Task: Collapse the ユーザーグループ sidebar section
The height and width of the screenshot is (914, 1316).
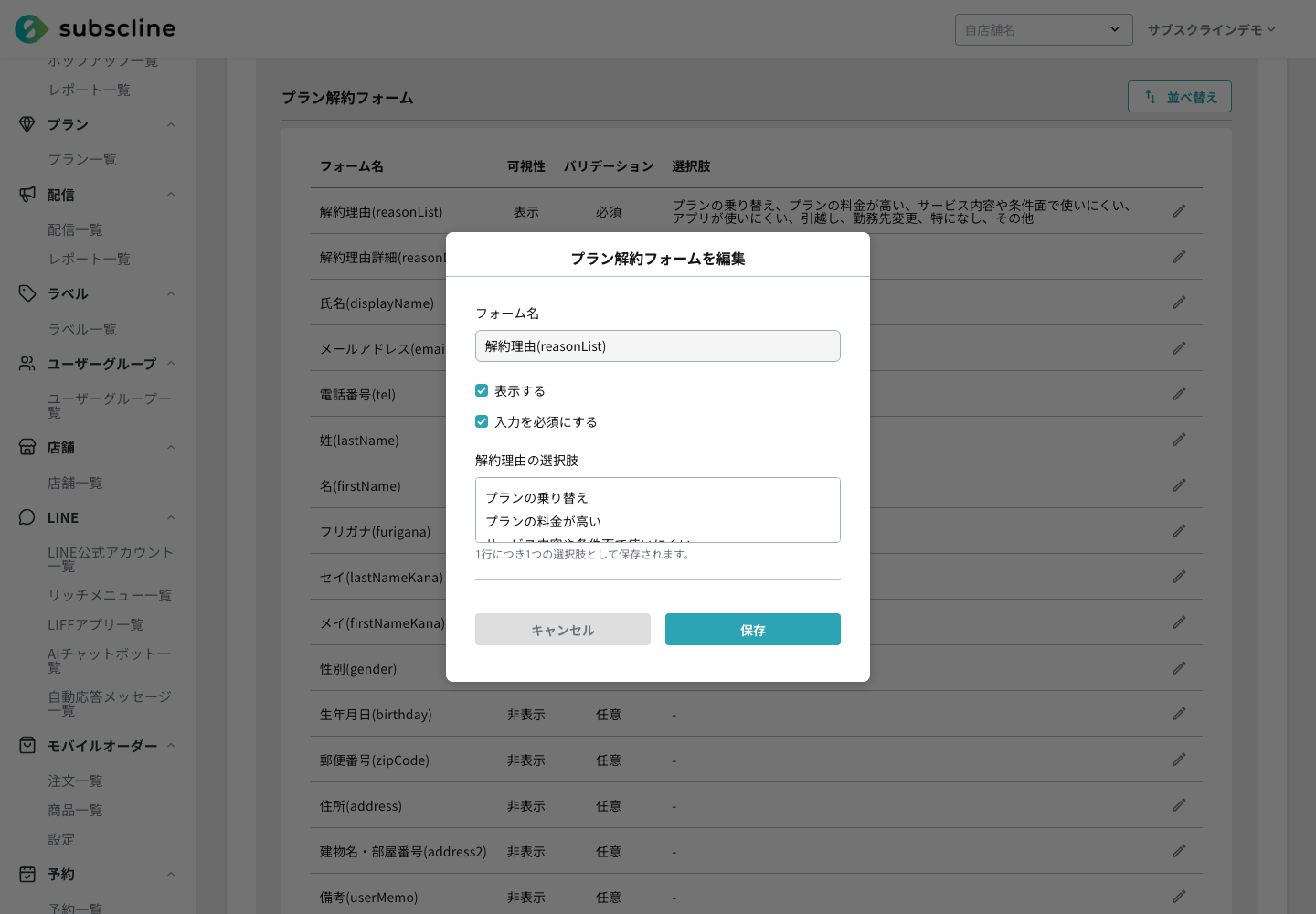Action: click(171, 364)
